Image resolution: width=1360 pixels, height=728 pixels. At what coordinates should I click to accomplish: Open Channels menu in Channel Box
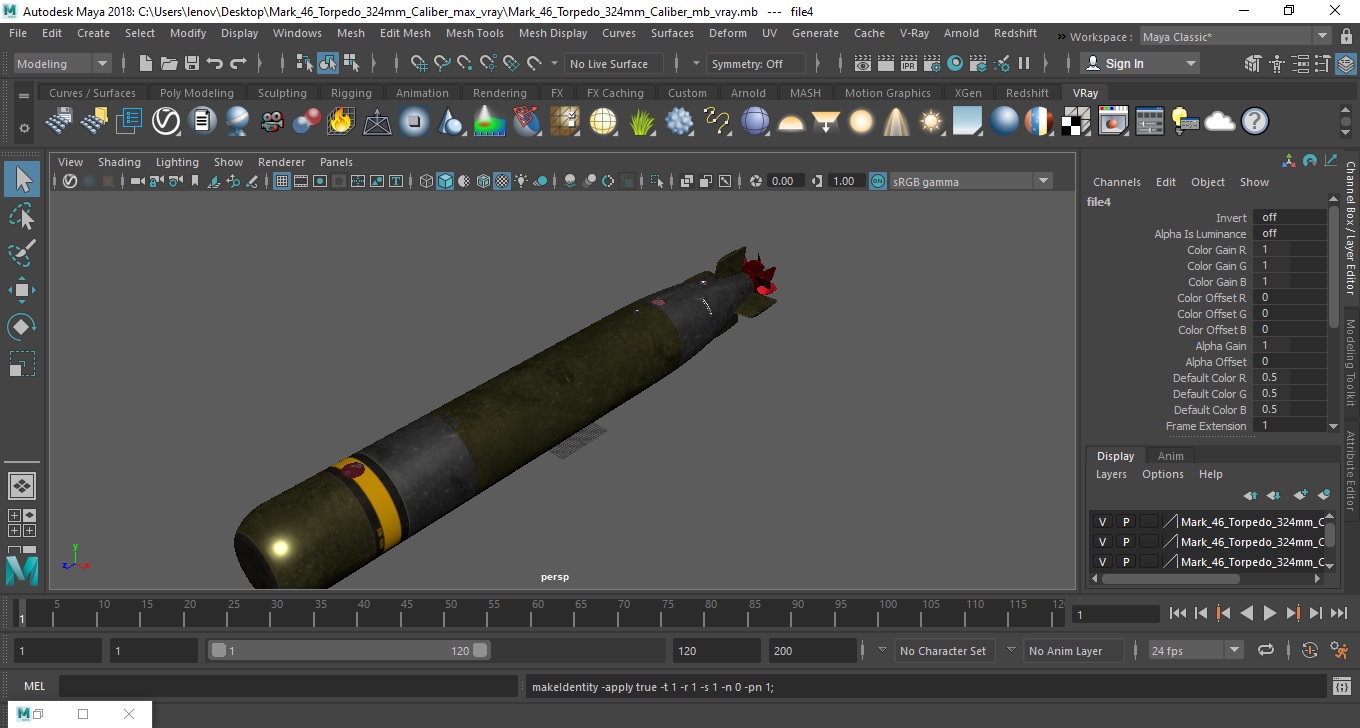(x=1116, y=182)
